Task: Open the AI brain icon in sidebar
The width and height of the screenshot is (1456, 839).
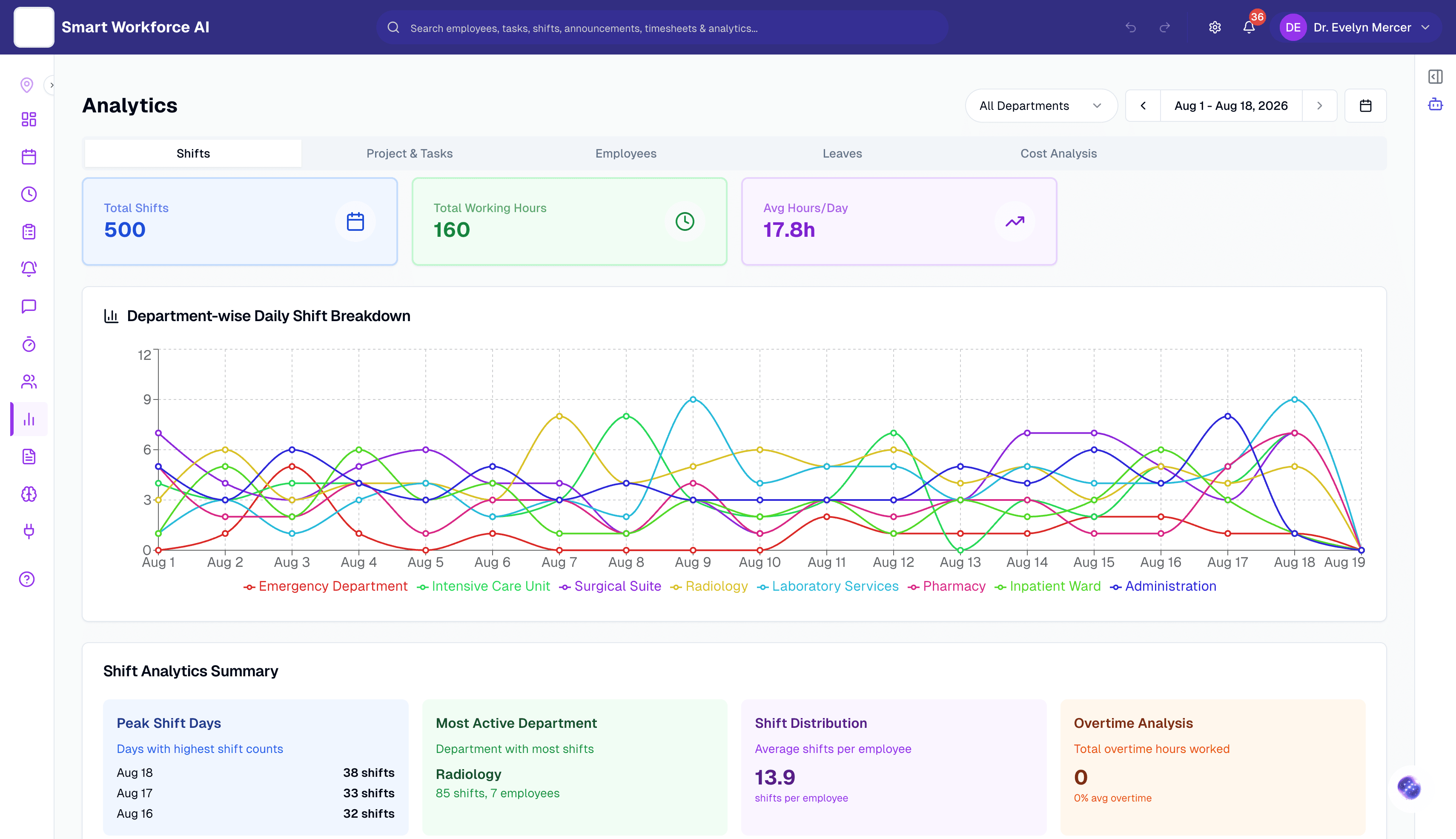Action: click(x=29, y=494)
